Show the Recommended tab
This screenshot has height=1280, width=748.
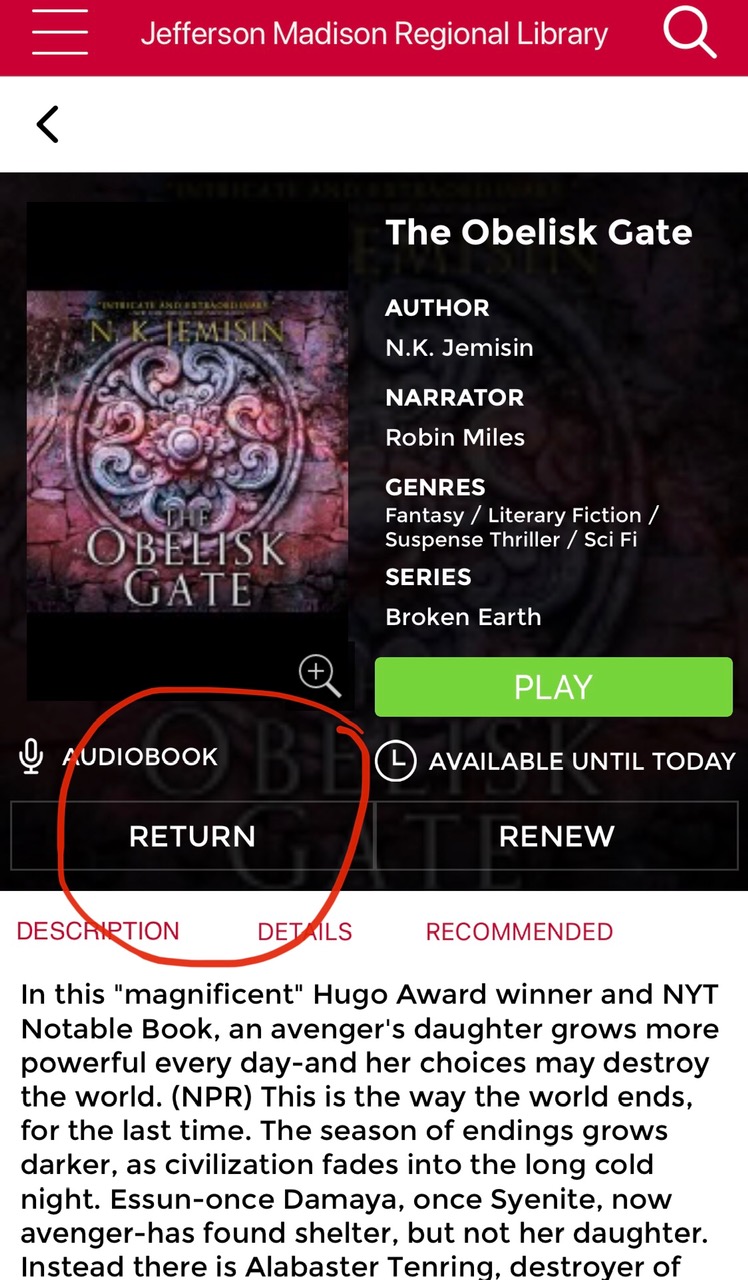coord(519,932)
